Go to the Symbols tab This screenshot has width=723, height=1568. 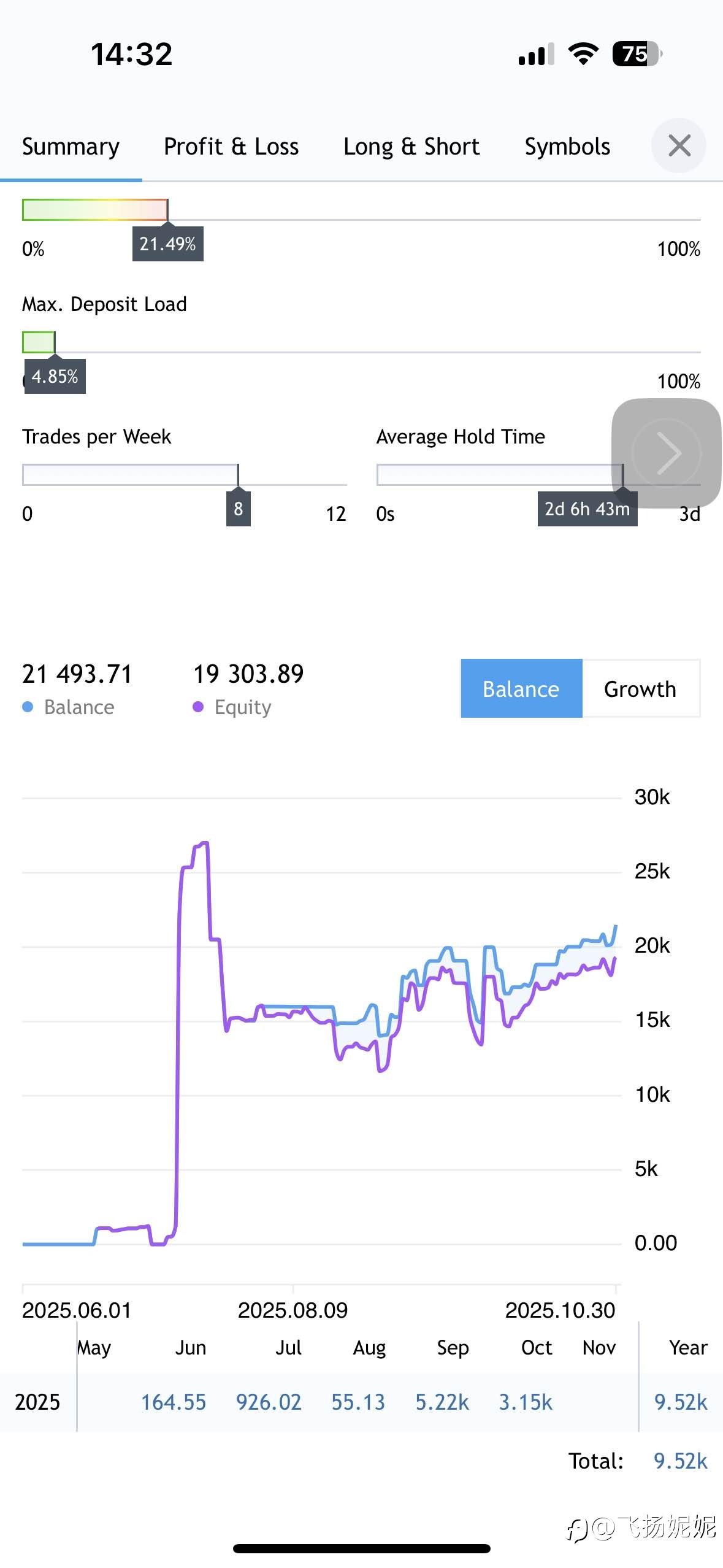[567, 147]
